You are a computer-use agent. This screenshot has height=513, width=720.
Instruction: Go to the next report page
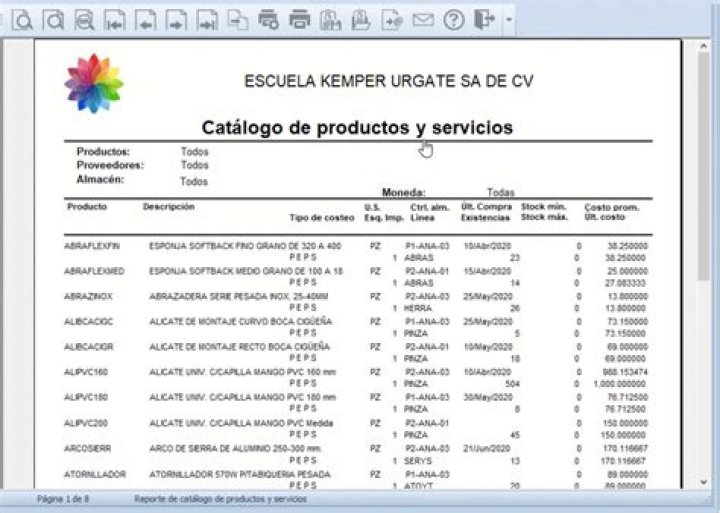tap(176, 19)
